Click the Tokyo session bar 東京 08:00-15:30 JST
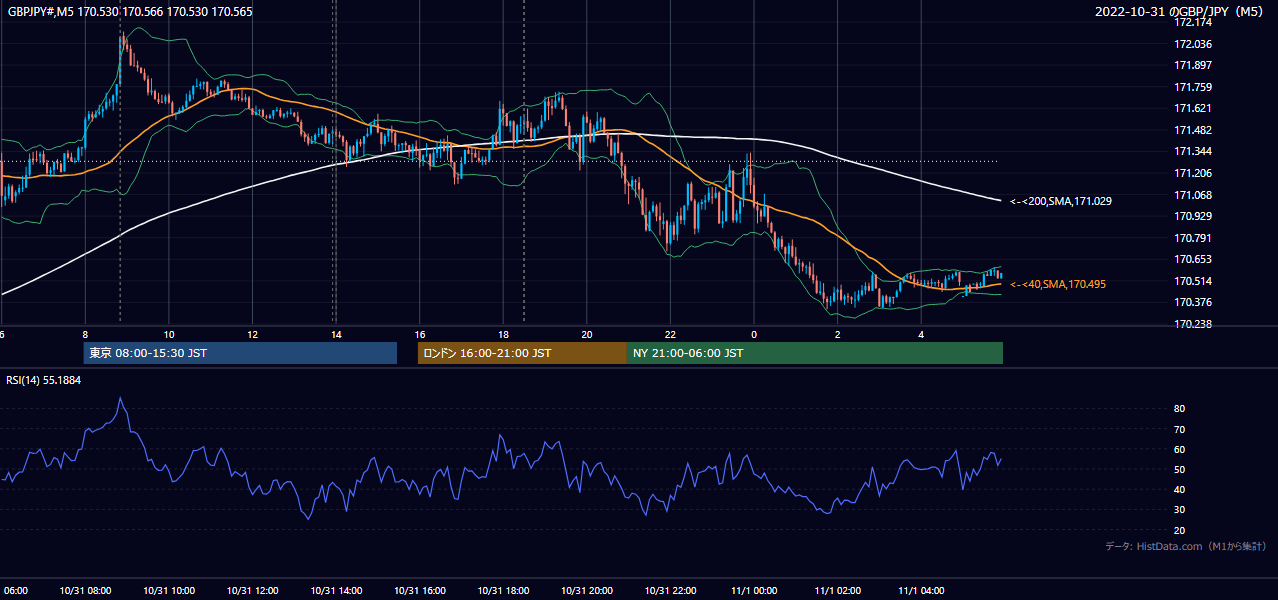Viewport: 1278px width, 600px height. tap(240, 353)
